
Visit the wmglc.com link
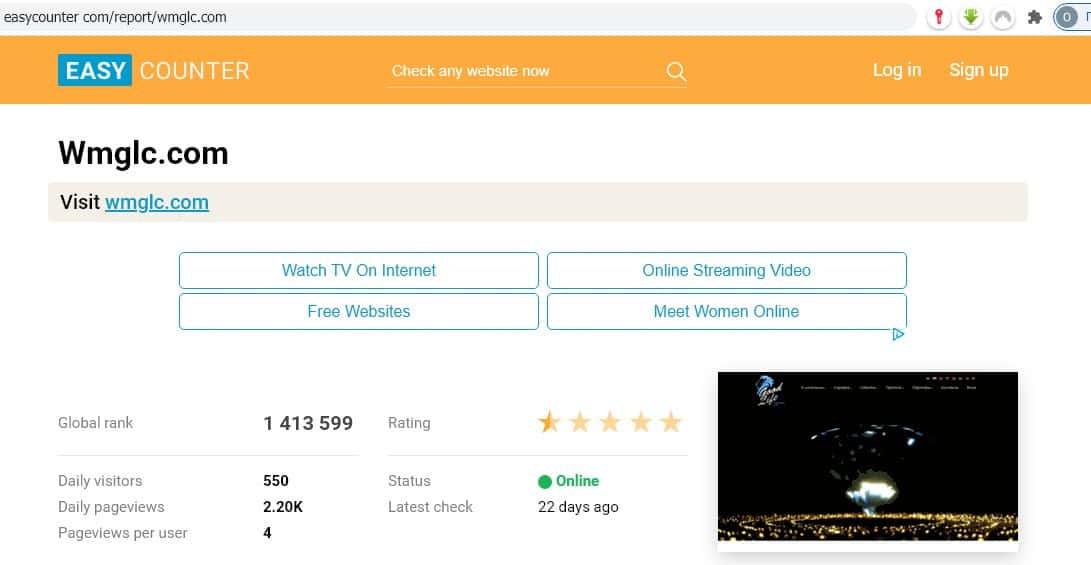coord(157,202)
